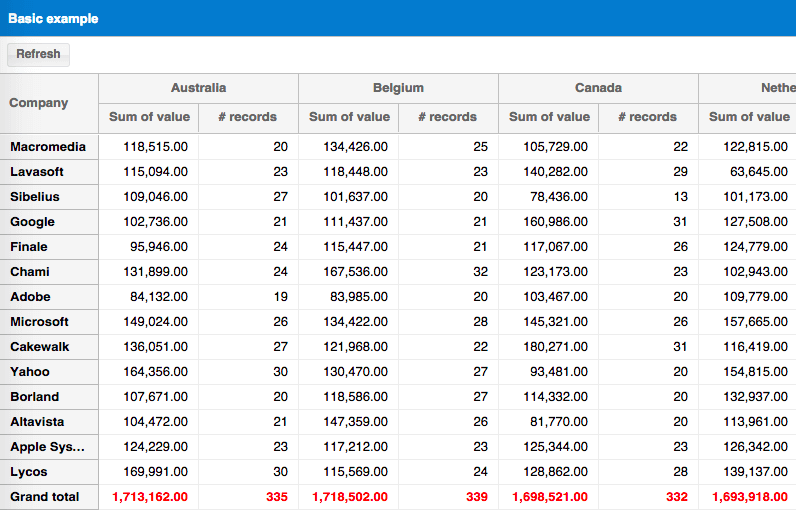Image resolution: width=796 pixels, height=510 pixels.
Task: Click cell 140,282.00 in Lavasoft row
Action: point(549,172)
